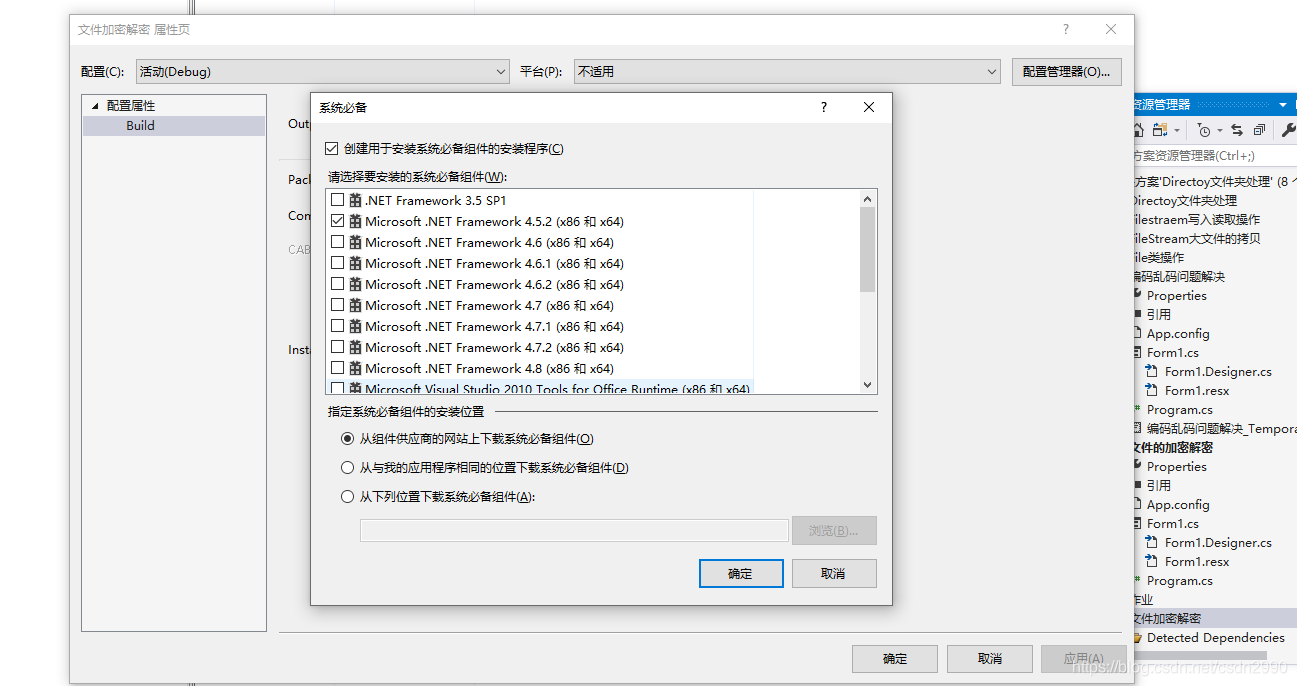Click the pending changes filter clock icon
This screenshot has height=686, width=1297.
click(x=1204, y=130)
